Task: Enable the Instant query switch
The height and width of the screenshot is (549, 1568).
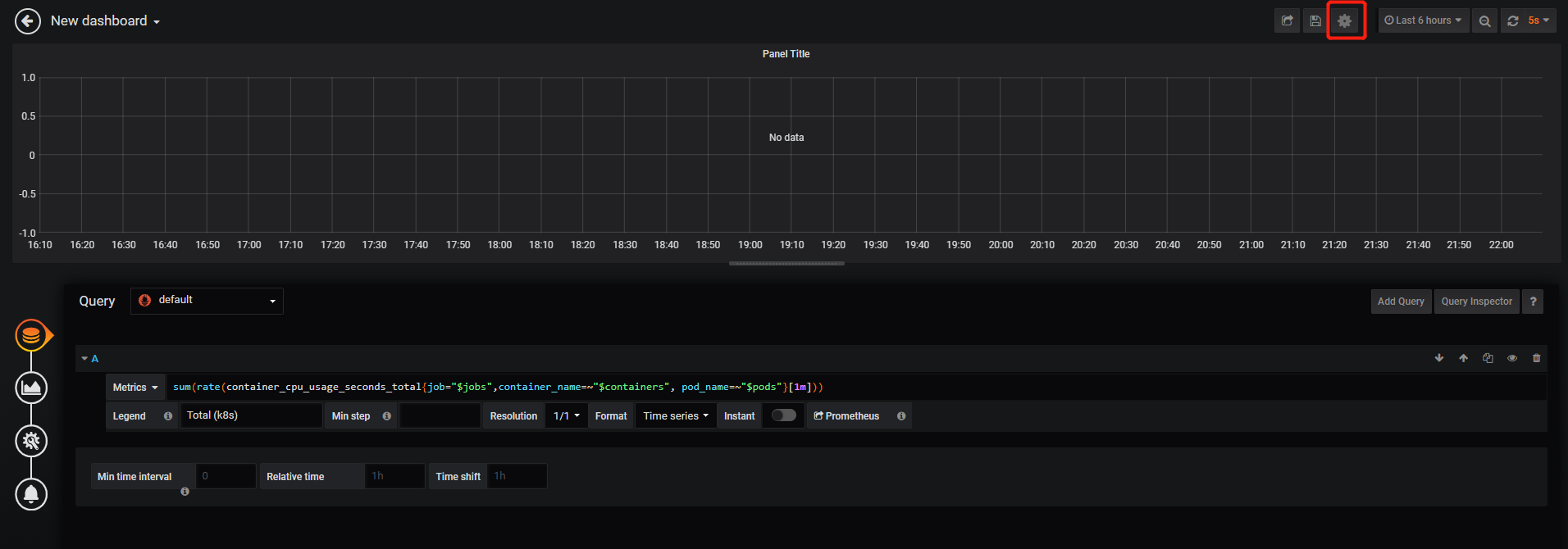Action: (783, 415)
